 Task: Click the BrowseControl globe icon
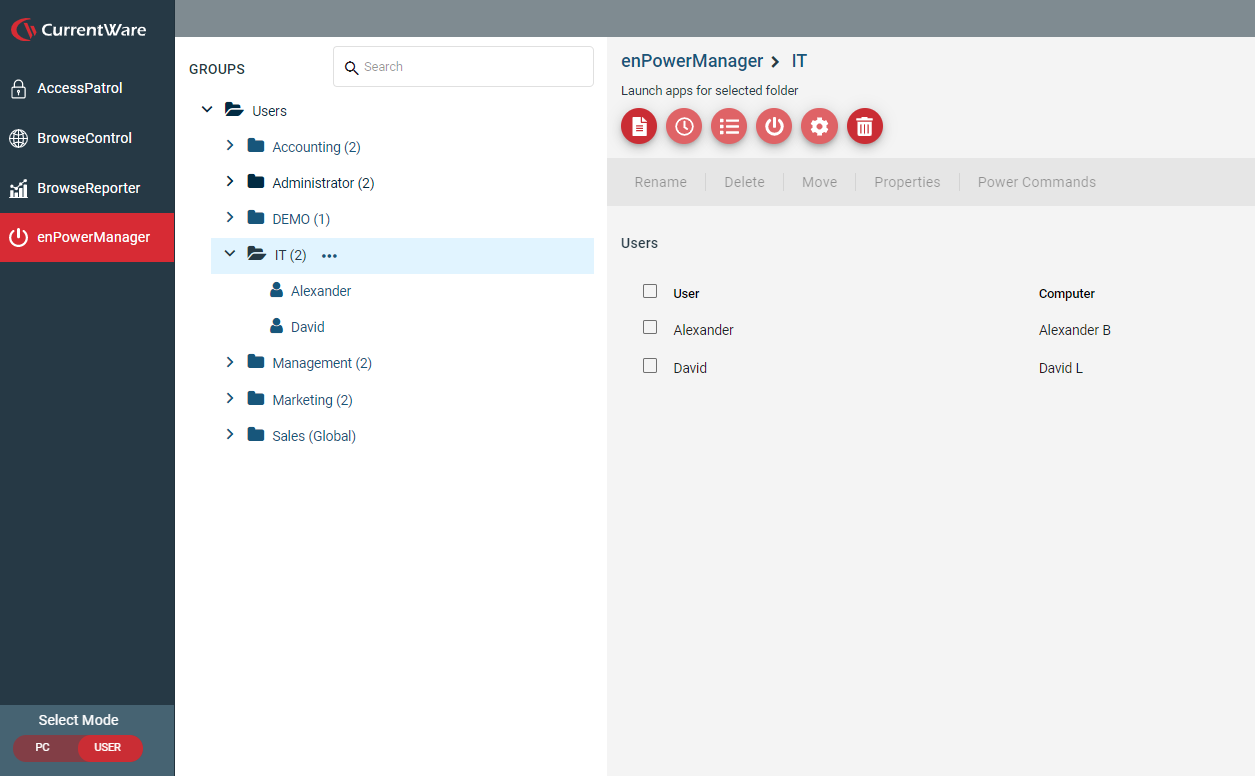[x=18, y=139]
